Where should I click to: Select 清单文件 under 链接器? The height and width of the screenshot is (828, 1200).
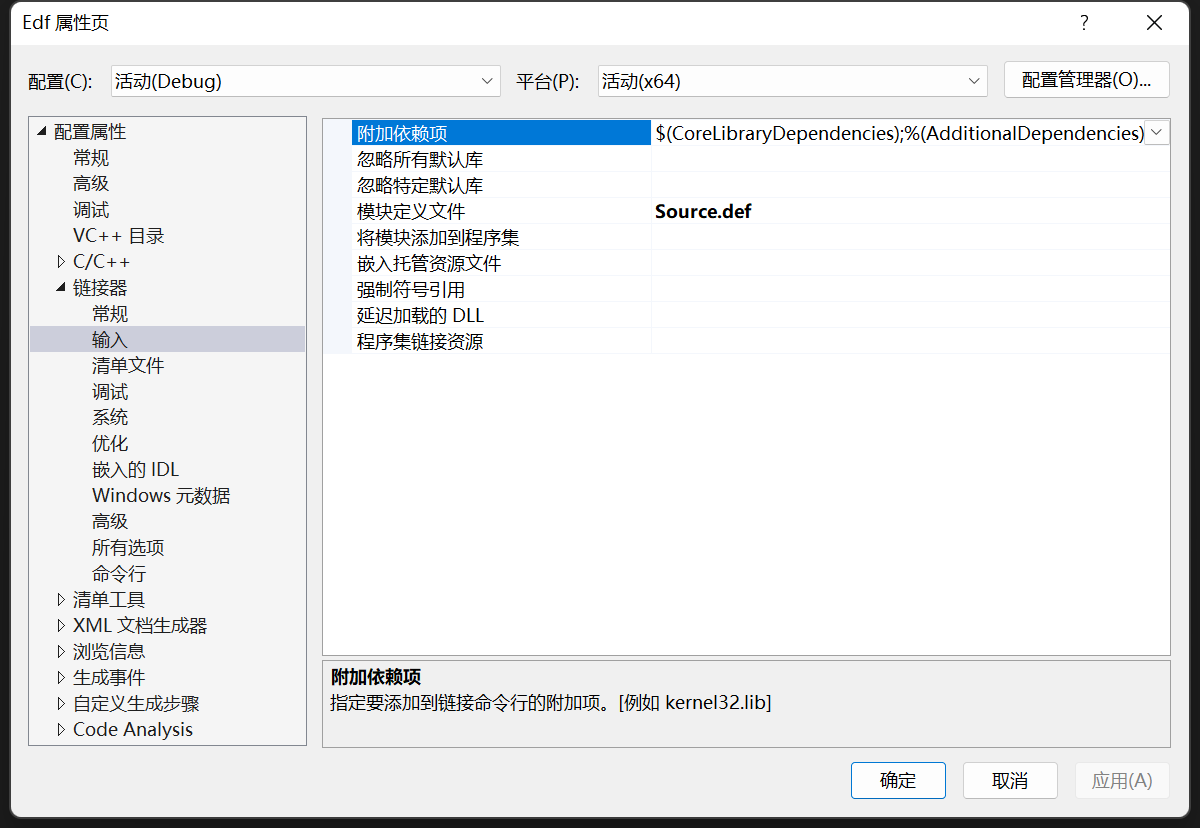pos(128,366)
